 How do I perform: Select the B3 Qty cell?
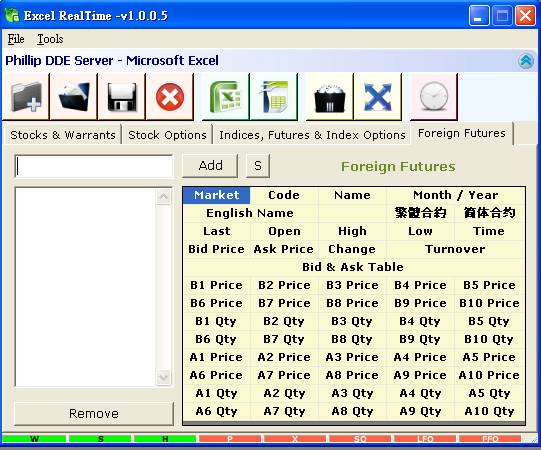[x=352, y=321]
